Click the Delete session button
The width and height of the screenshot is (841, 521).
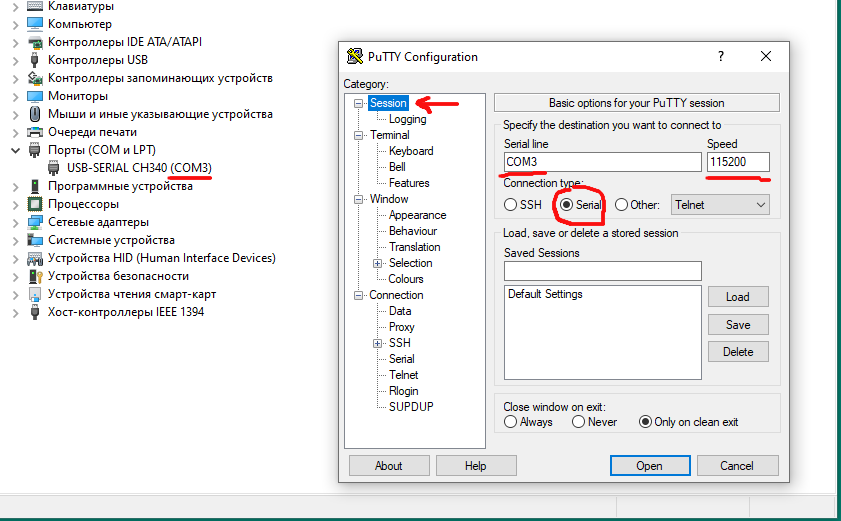(x=738, y=352)
